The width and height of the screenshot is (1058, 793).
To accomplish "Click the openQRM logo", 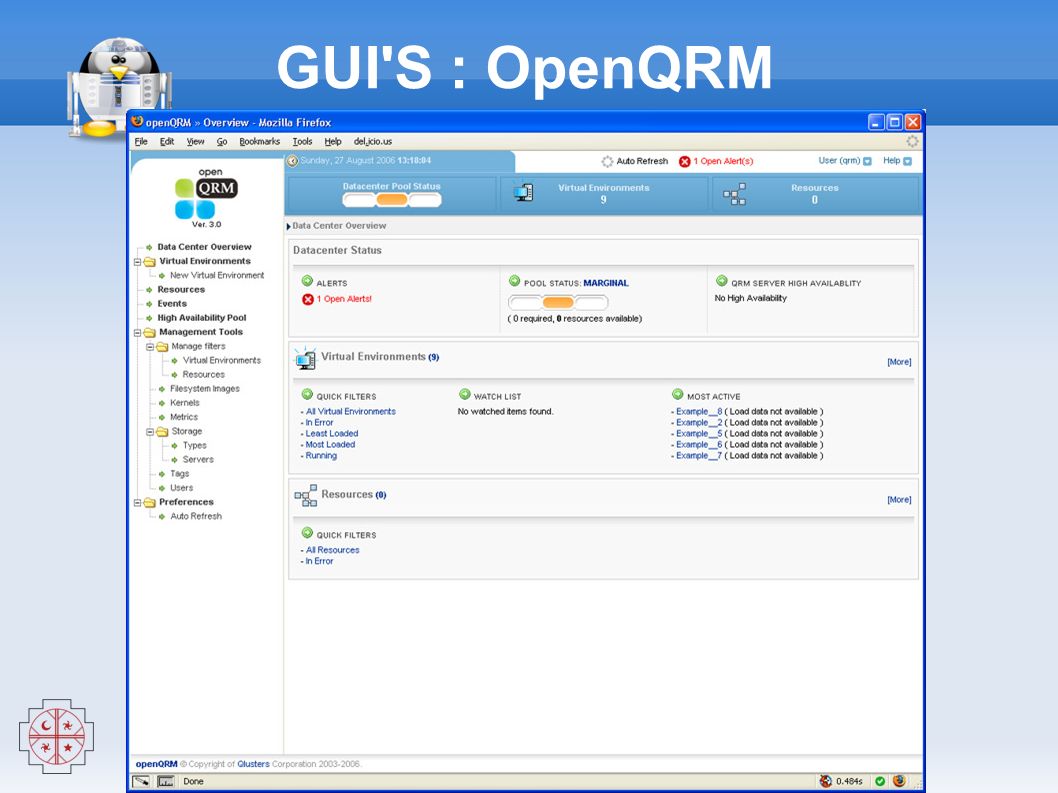I will [206, 198].
